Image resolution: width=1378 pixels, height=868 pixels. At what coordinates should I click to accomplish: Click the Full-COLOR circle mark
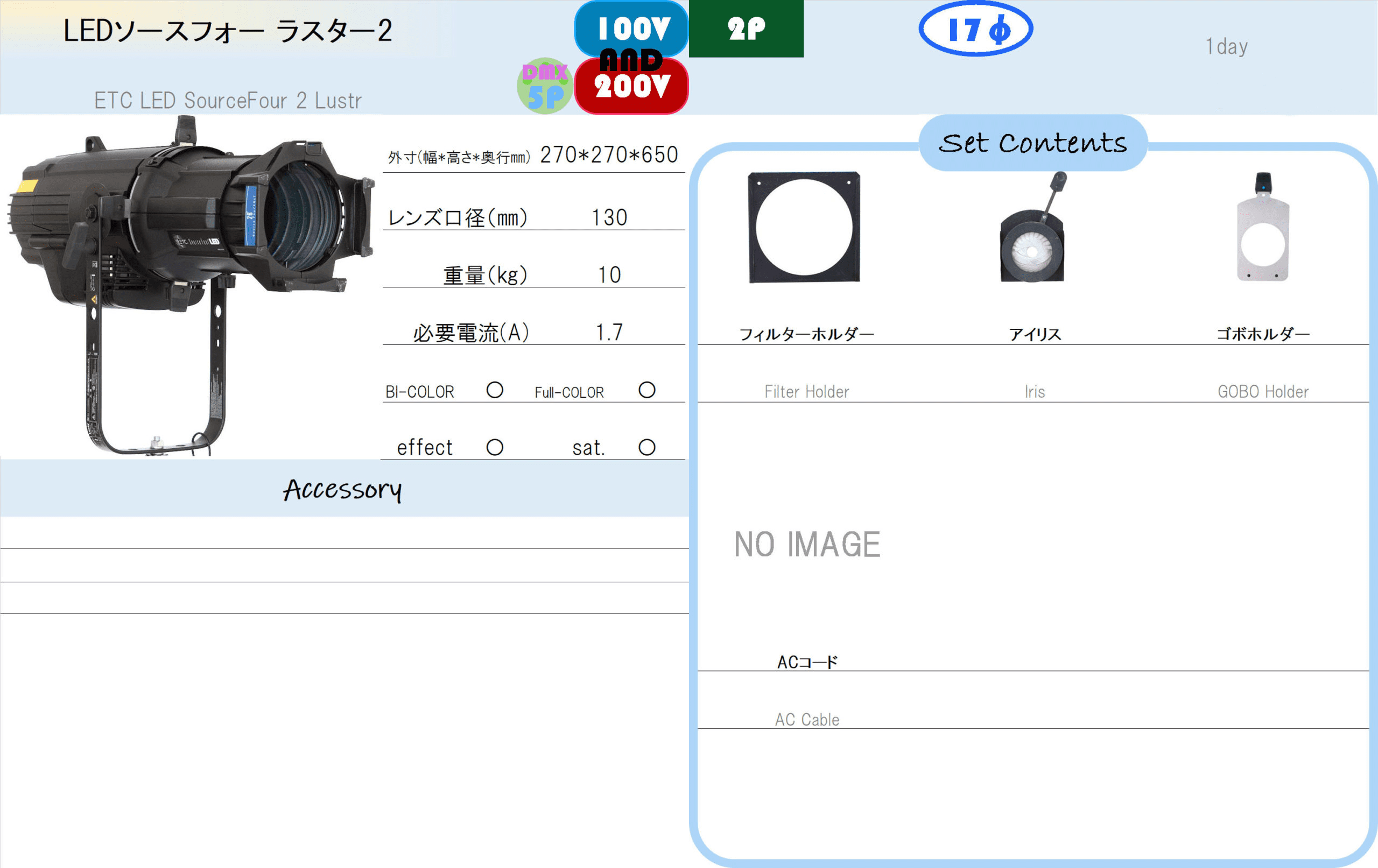647,390
